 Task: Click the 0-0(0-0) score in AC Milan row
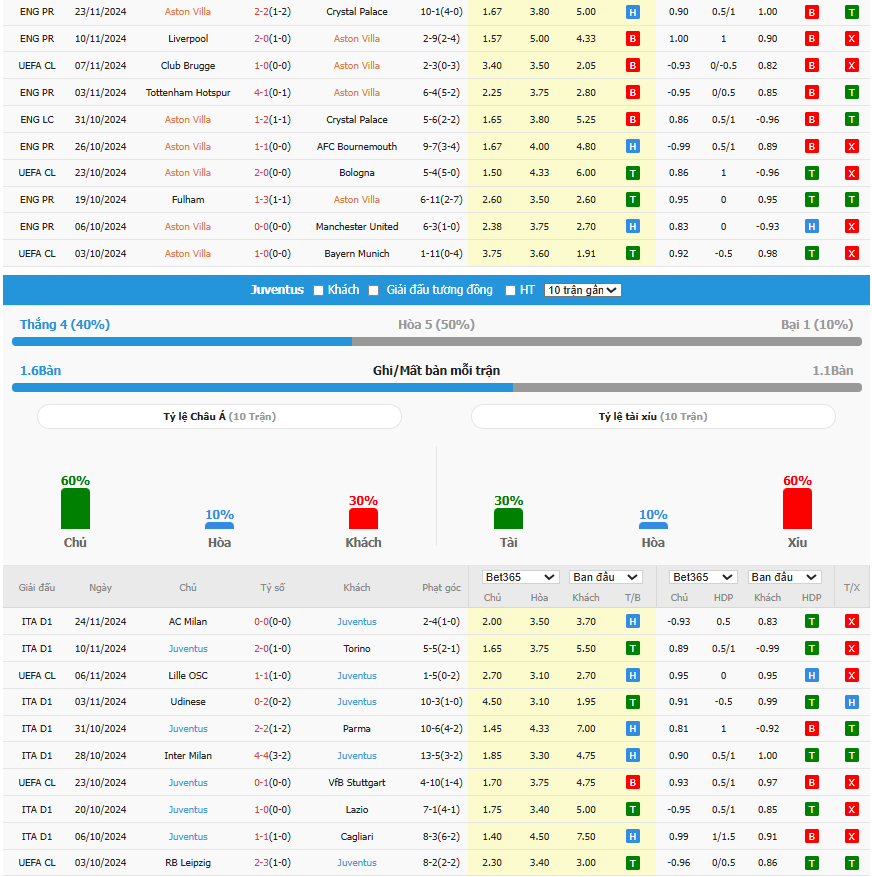click(272, 621)
